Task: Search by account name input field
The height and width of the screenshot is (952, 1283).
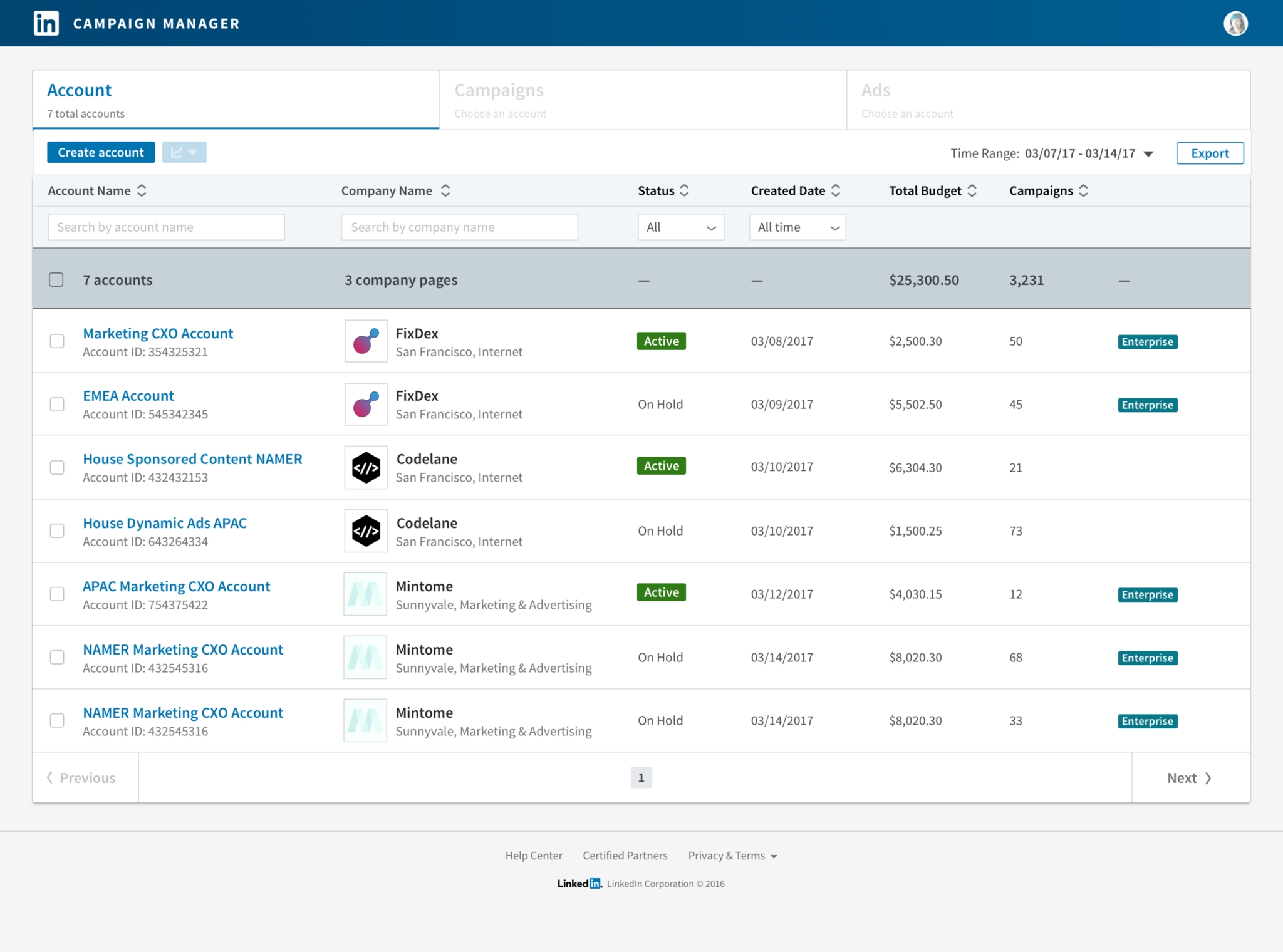Action: (167, 226)
